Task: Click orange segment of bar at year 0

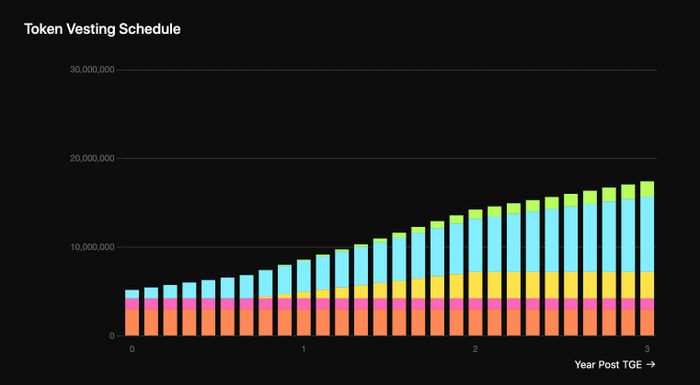Action: tap(132, 322)
